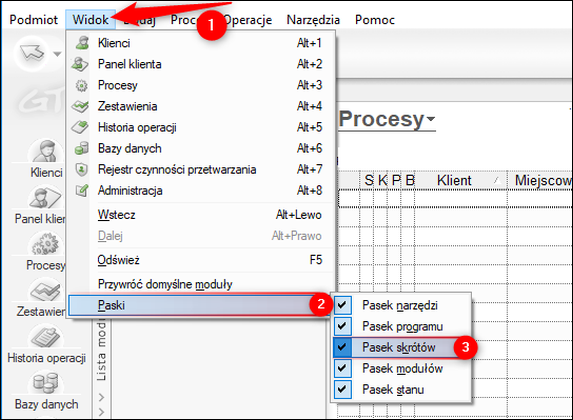The image size is (573, 420).
Task: Click the S column header
Action: pyautogui.click(x=368, y=180)
